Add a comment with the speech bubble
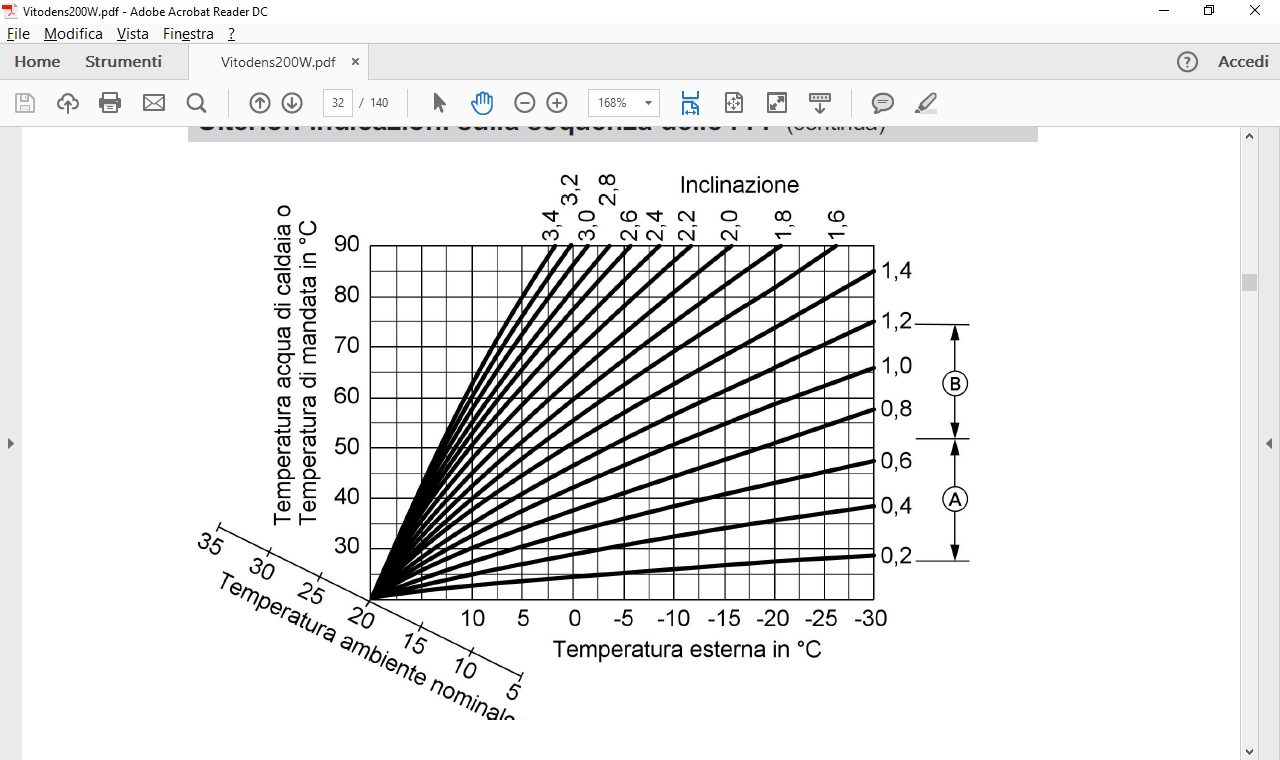Image resolution: width=1280 pixels, height=760 pixels. tap(882, 103)
